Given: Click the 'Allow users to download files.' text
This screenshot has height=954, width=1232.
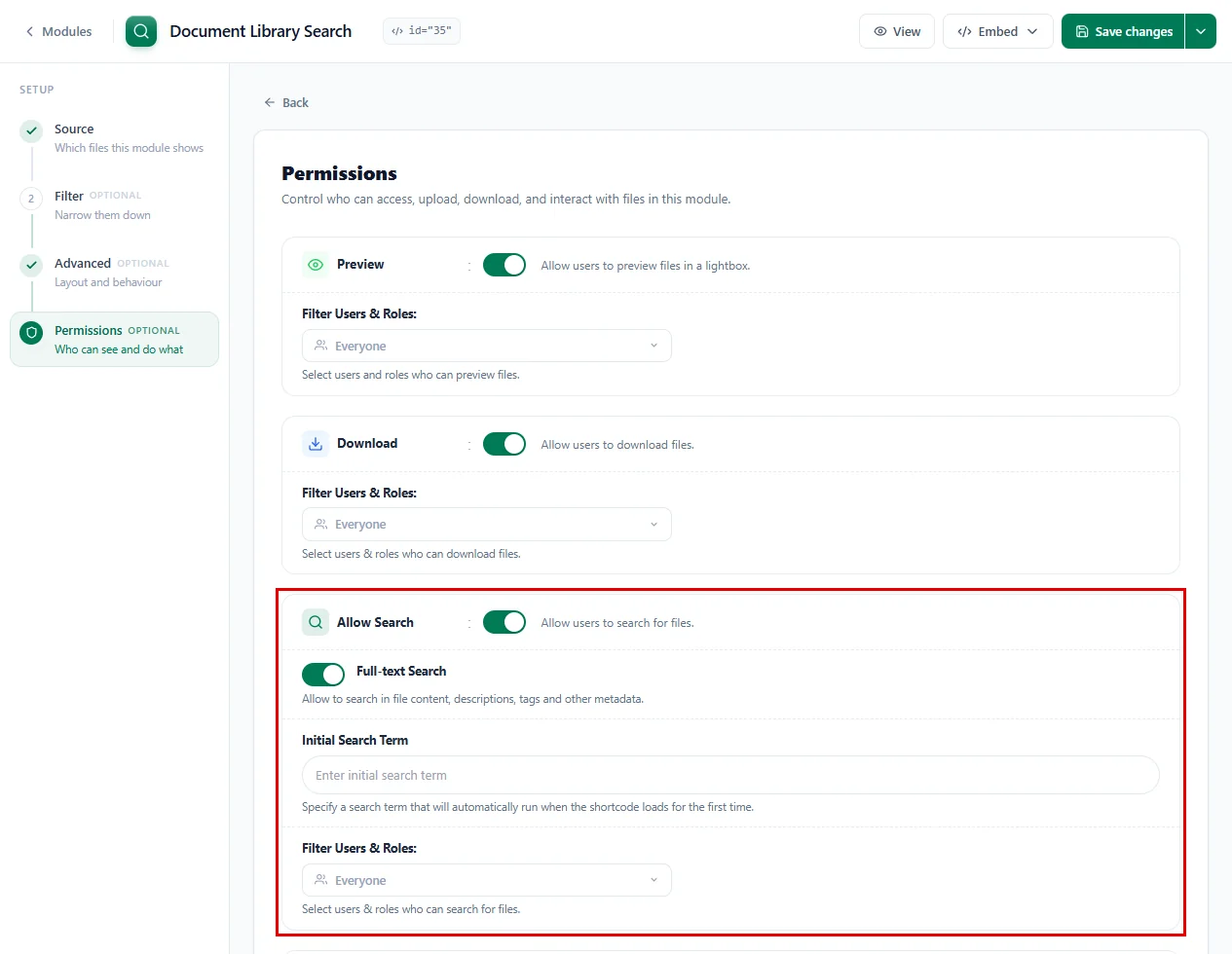Looking at the screenshot, I should (x=617, y=445).
